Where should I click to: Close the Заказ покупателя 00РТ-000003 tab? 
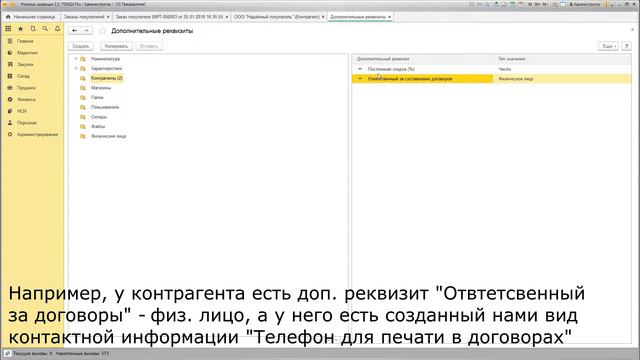tap(227, 17)
